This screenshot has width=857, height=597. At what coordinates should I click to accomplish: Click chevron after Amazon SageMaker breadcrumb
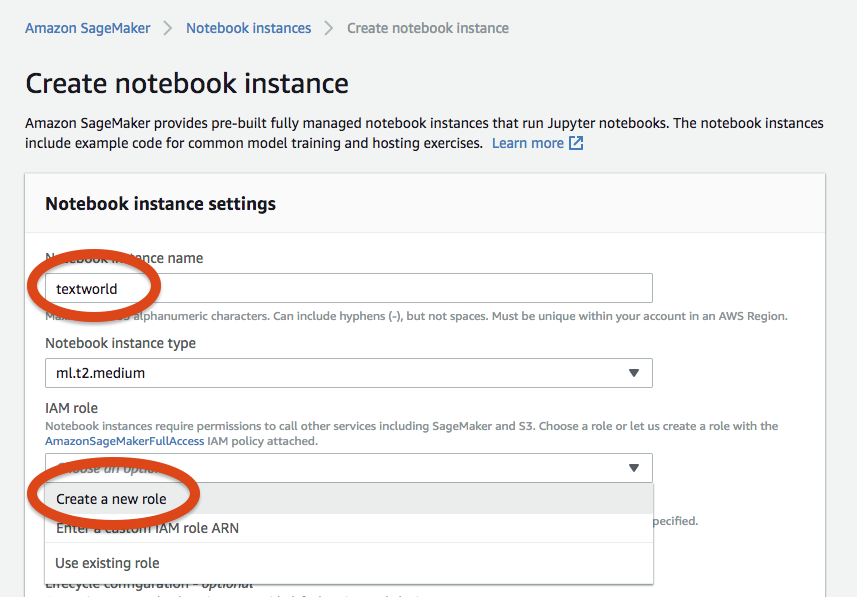pos(168,28)
